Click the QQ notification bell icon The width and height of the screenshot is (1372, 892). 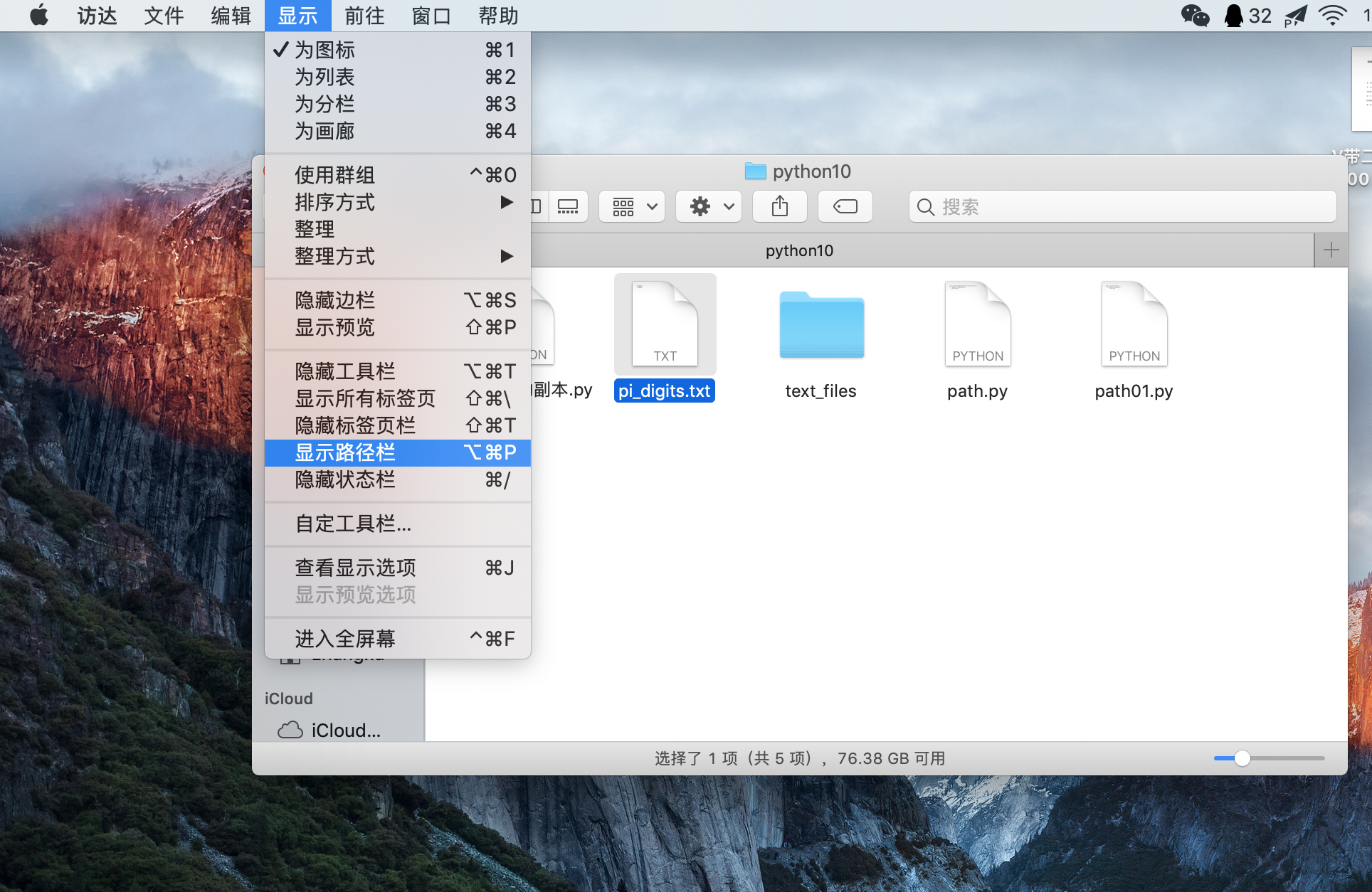1233,15
